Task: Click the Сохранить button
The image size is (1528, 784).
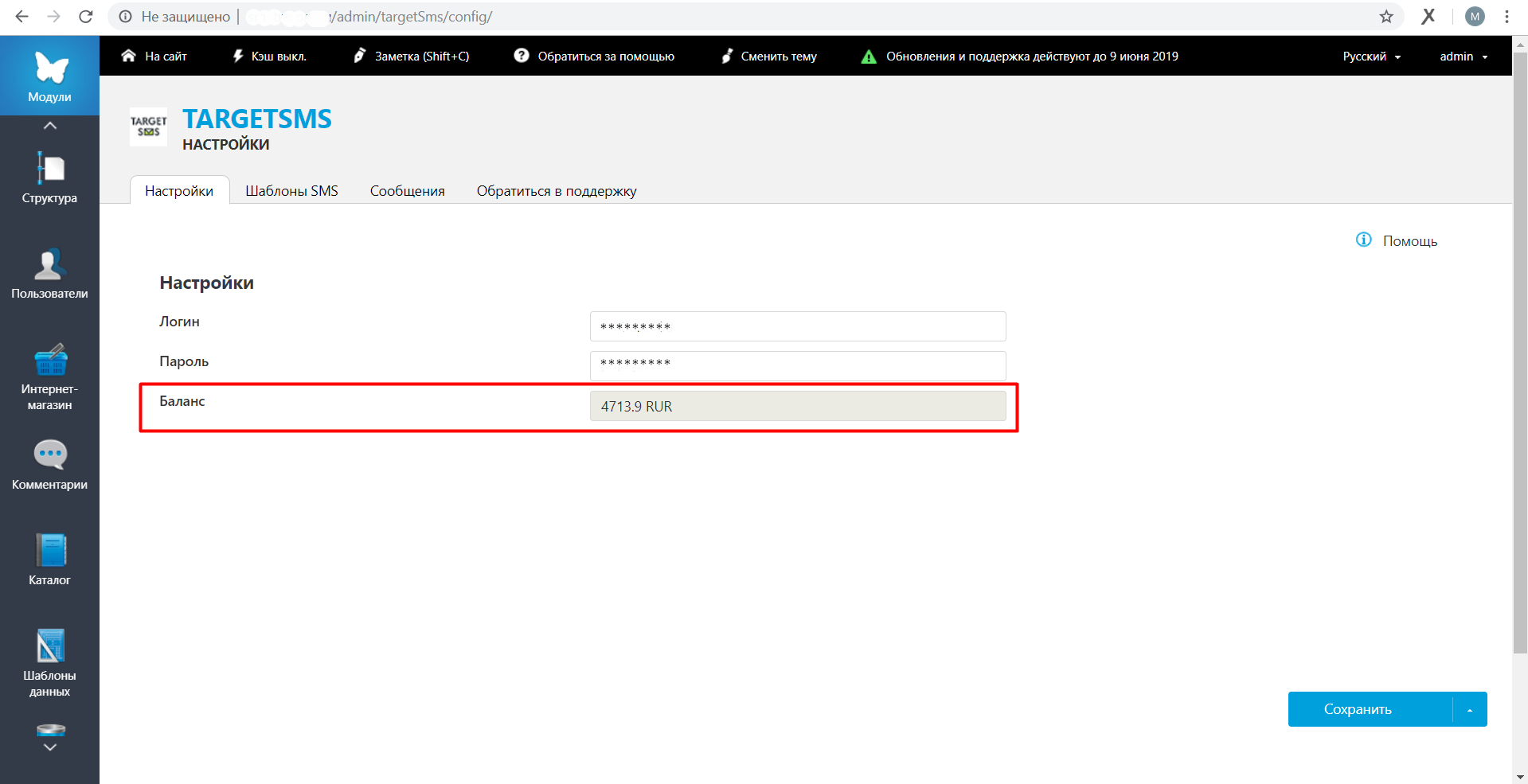Action: pos(1370,709)
